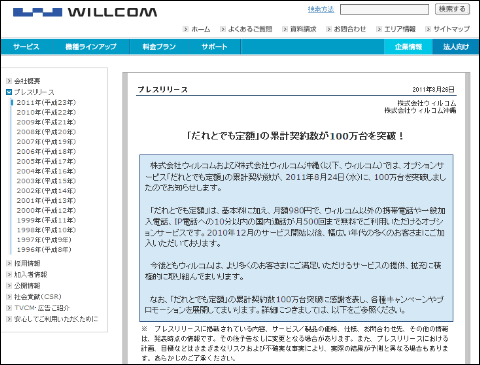The height and width of the screenshot is (365, 480).
Task: Expand arrow icon next to 社会貢献(CSR)
Action: coord(9,297)
